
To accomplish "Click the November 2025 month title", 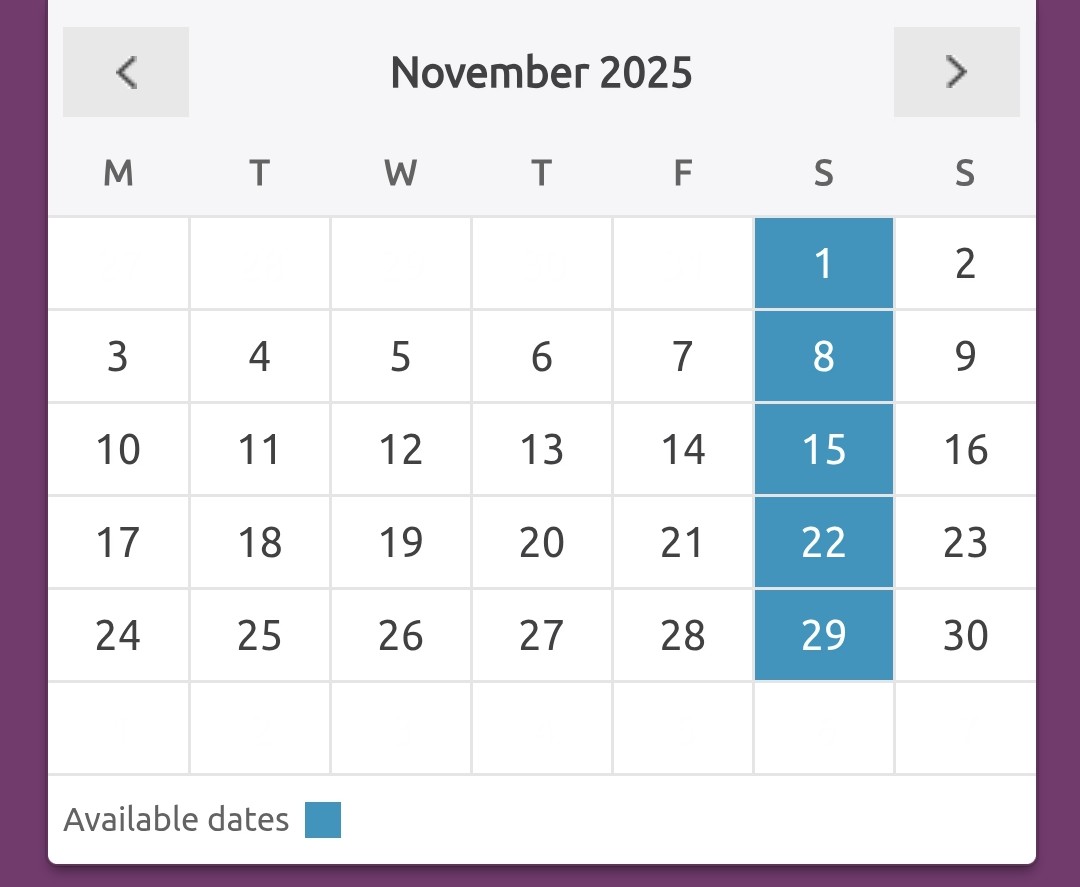I will 541,73.
